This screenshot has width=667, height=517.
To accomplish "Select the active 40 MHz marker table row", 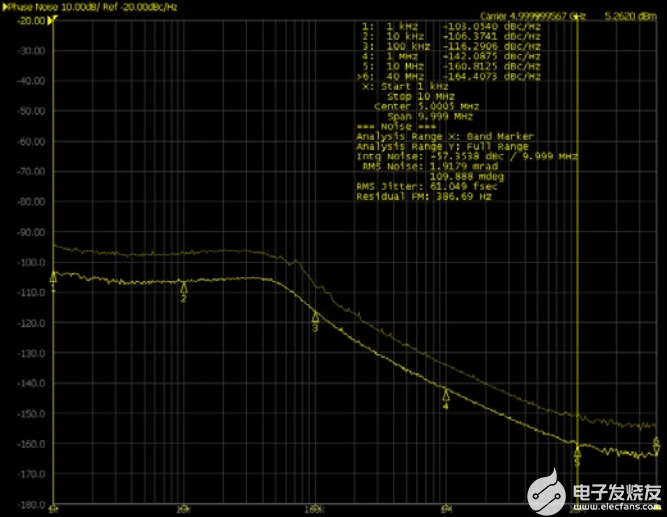I will click(449, 76).
